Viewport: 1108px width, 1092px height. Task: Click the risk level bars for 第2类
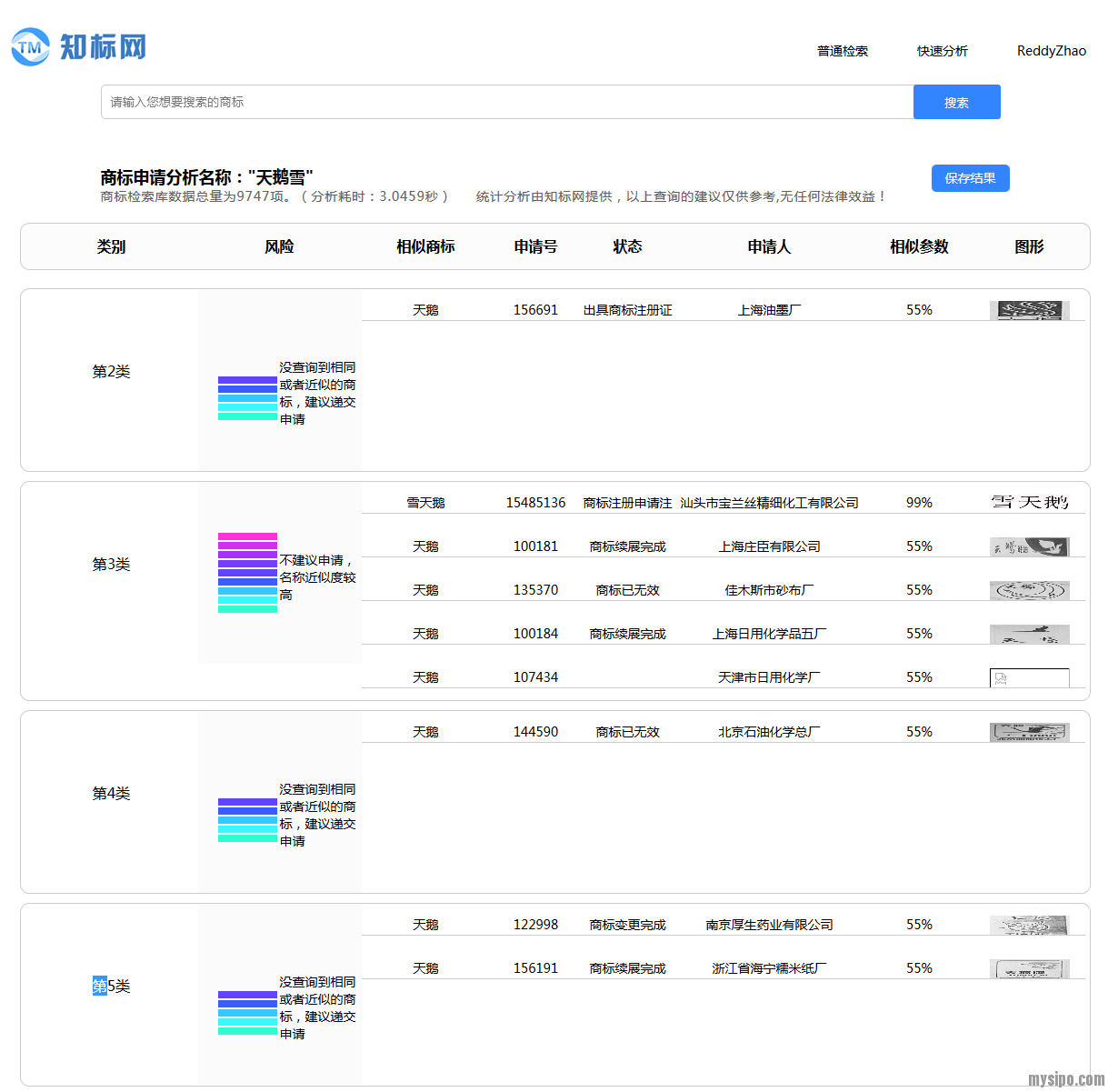point(247,398)
